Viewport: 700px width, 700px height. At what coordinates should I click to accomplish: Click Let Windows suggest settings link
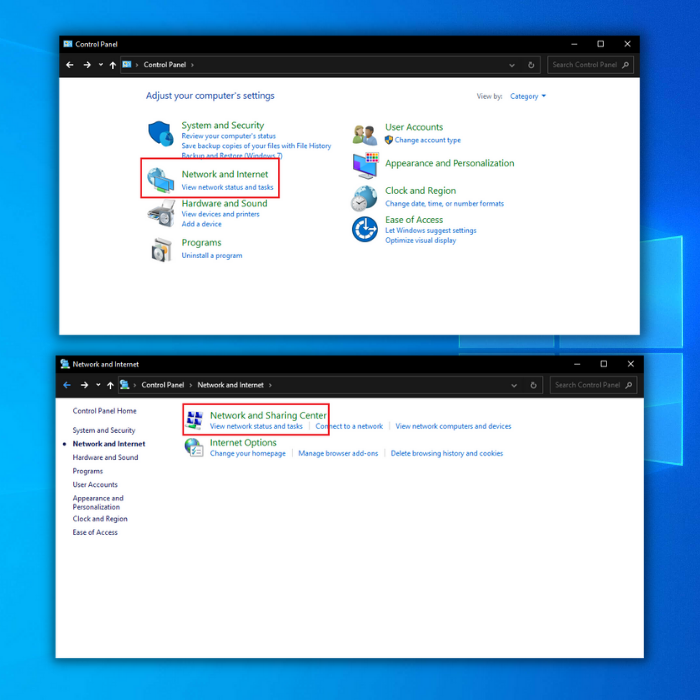click(x=431, y=230)
